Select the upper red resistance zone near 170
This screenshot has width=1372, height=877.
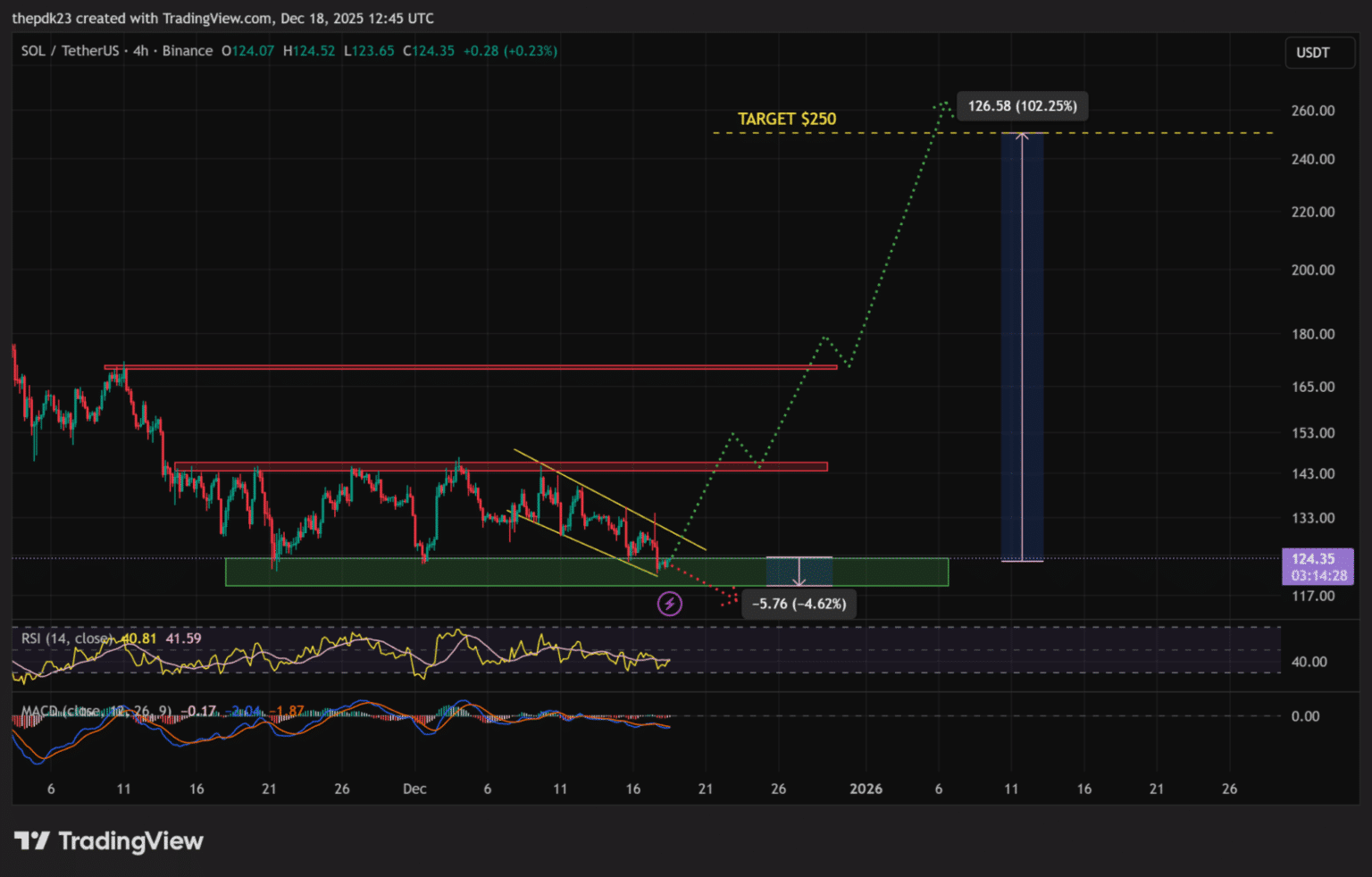(x=470, y=367)
